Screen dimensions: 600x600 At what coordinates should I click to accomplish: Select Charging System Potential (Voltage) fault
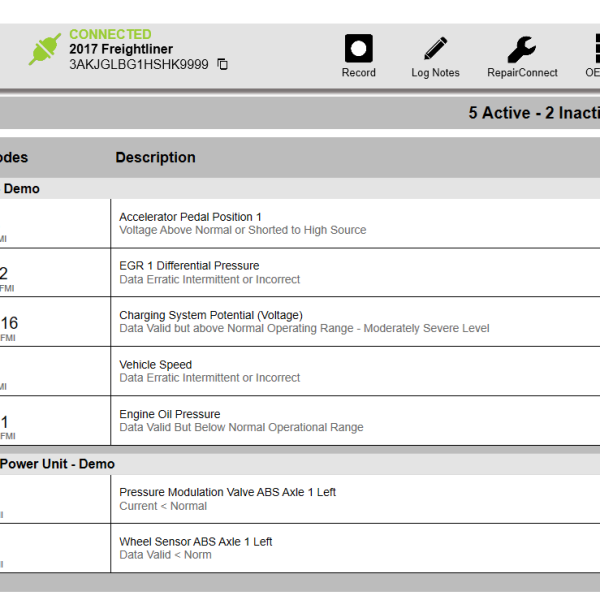(x=210, y=316)
